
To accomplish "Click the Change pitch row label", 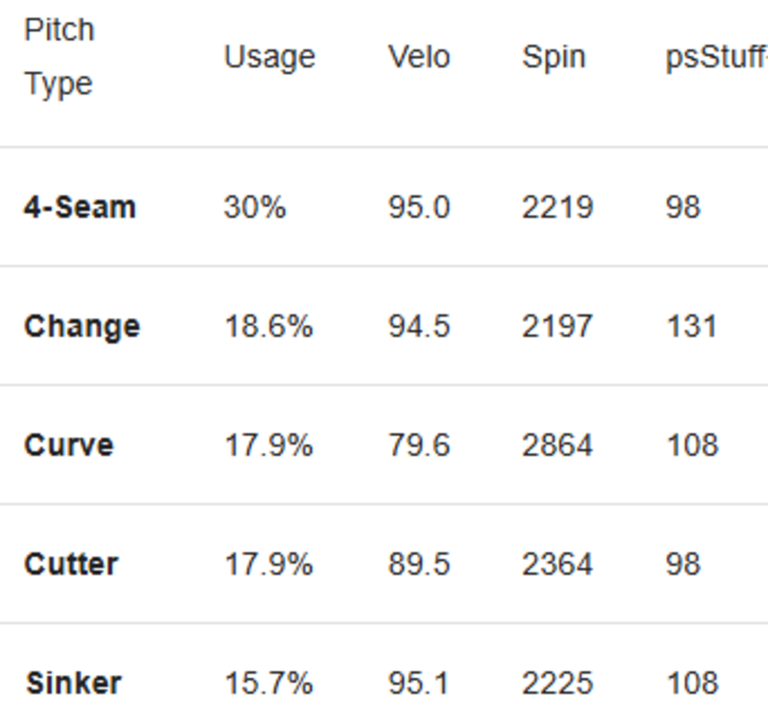I will tap(82, 326).
